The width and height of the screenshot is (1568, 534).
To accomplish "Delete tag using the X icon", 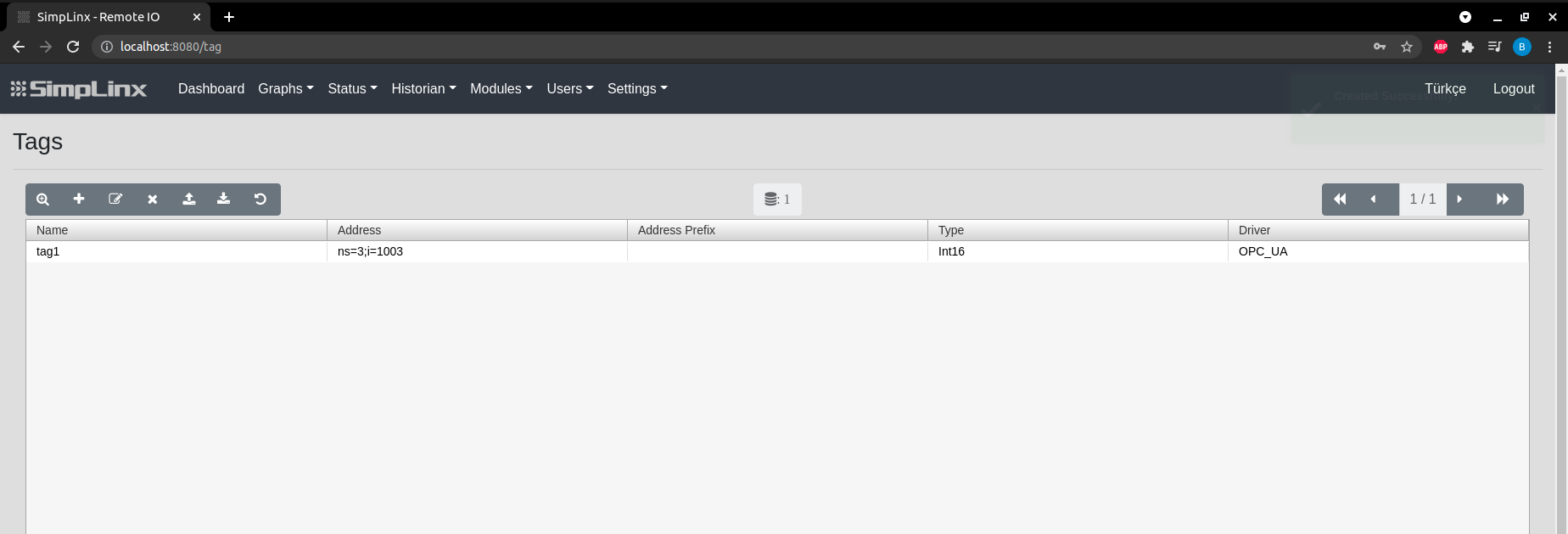I will pyautogui.click(x=153, y=200).
